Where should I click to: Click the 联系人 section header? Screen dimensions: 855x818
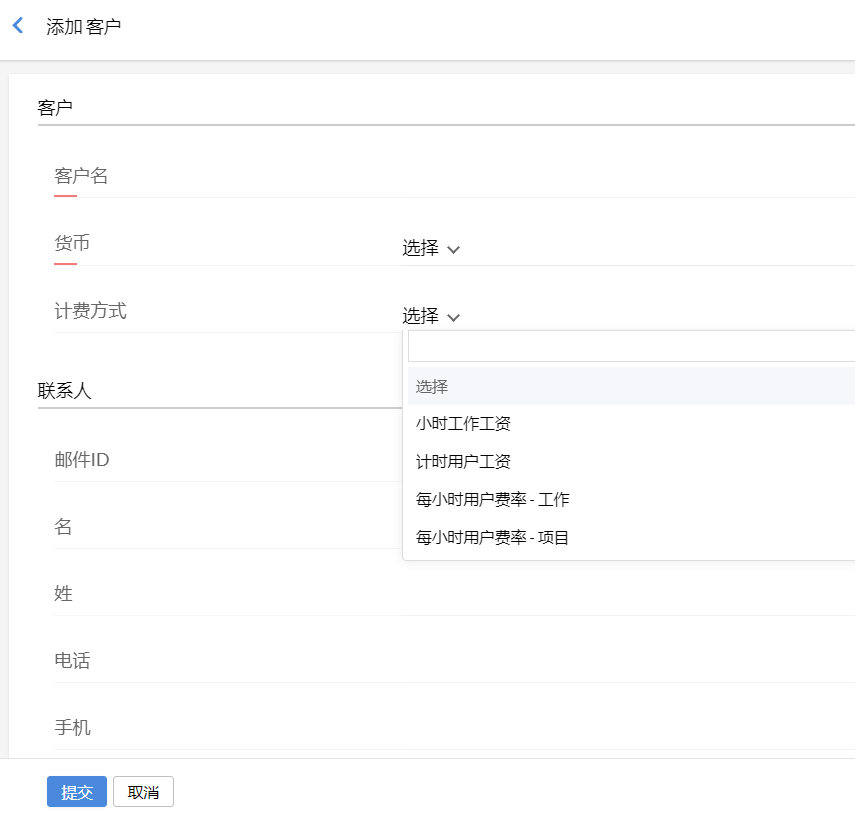[x=65, y=391]
